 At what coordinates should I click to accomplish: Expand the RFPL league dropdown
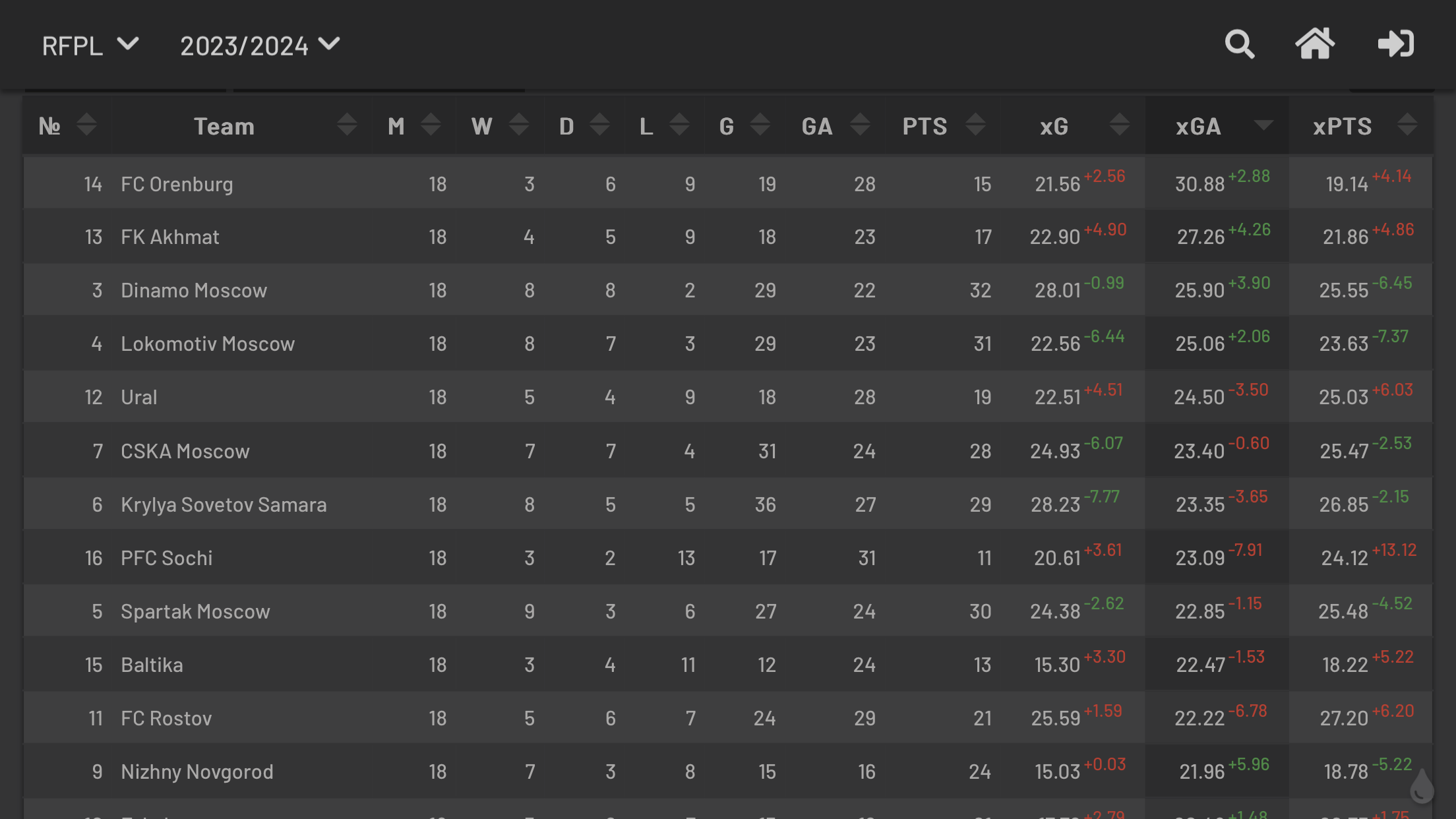[90, 45]
